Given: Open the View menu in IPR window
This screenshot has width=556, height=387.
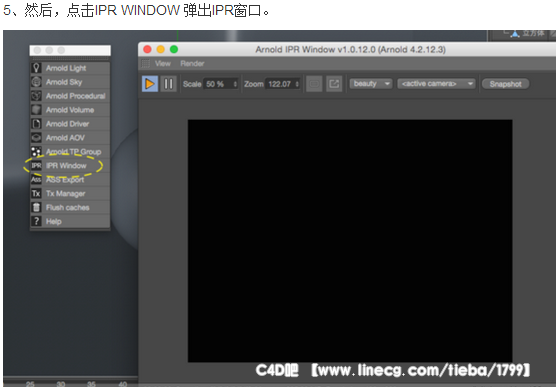Looking at the screenshot, I should [x=163, y=63].
